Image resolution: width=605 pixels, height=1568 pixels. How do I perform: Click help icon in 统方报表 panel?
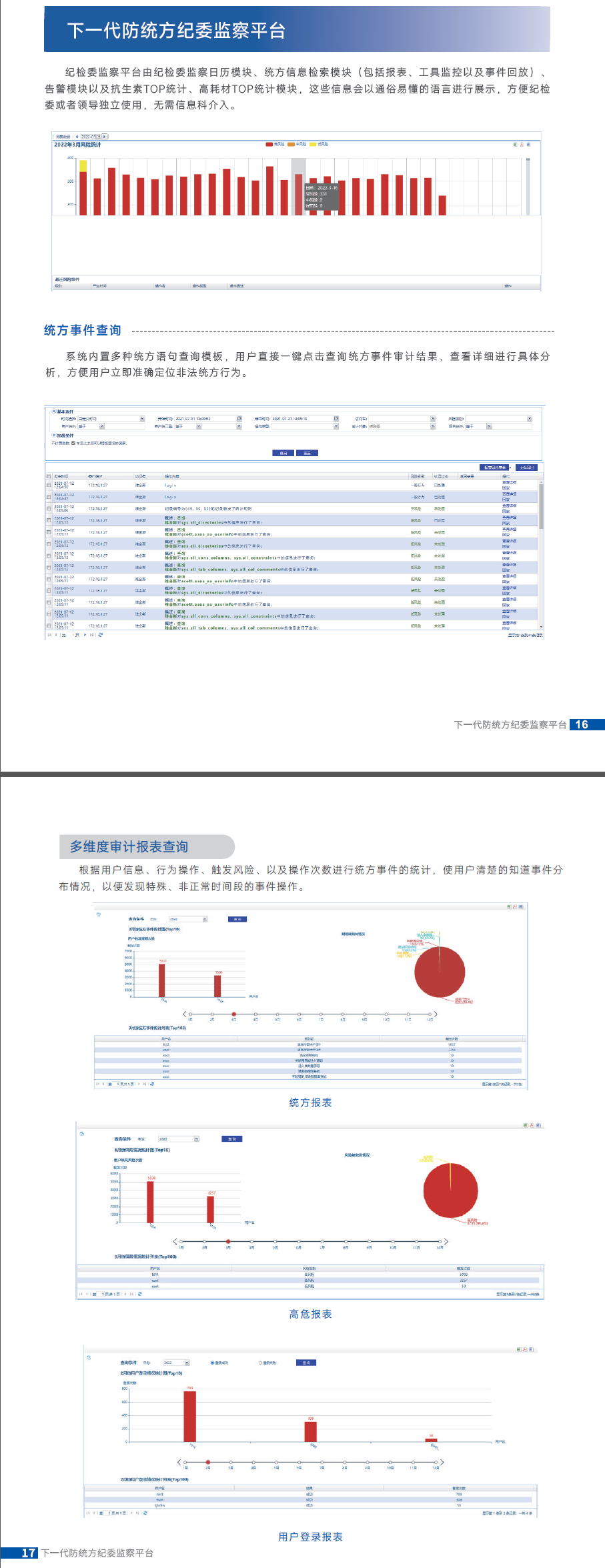point(98,914)
